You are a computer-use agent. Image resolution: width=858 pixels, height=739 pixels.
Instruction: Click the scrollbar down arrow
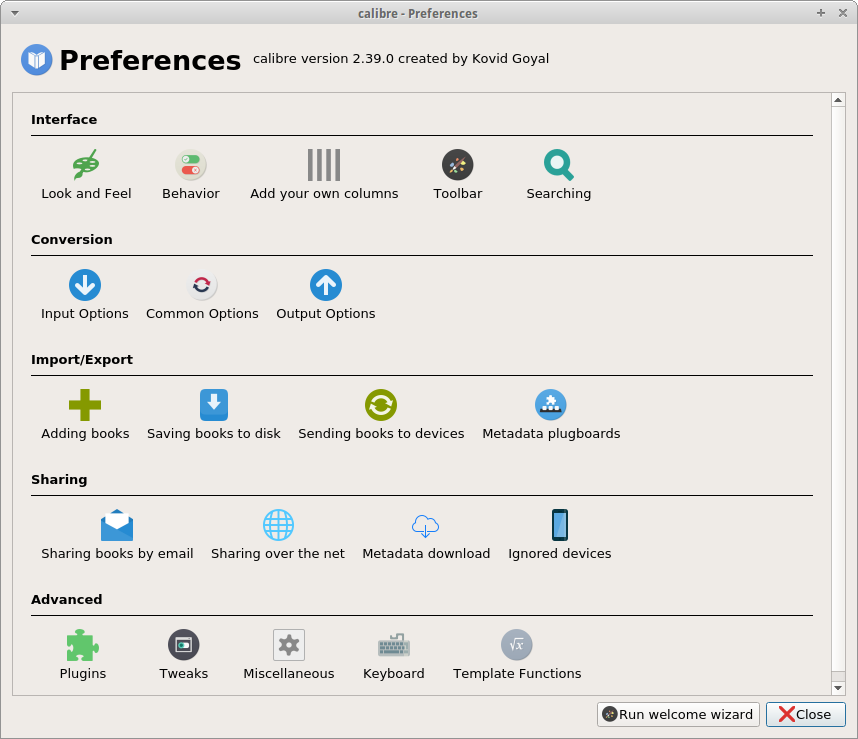coord(838,688)
